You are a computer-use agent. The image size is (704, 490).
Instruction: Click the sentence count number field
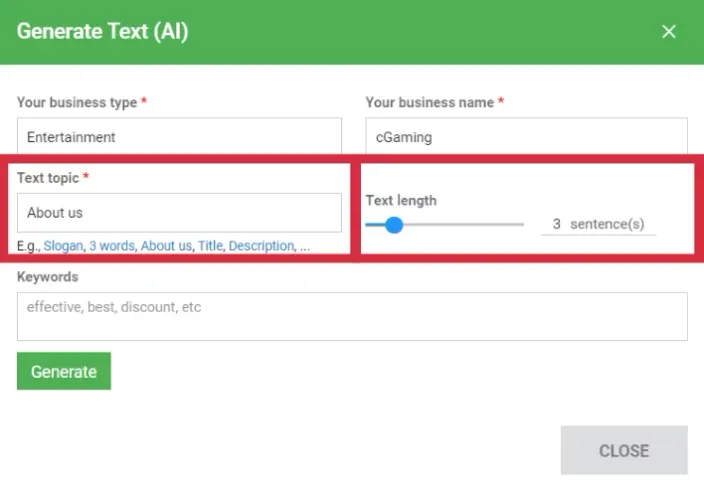point(556,224)
